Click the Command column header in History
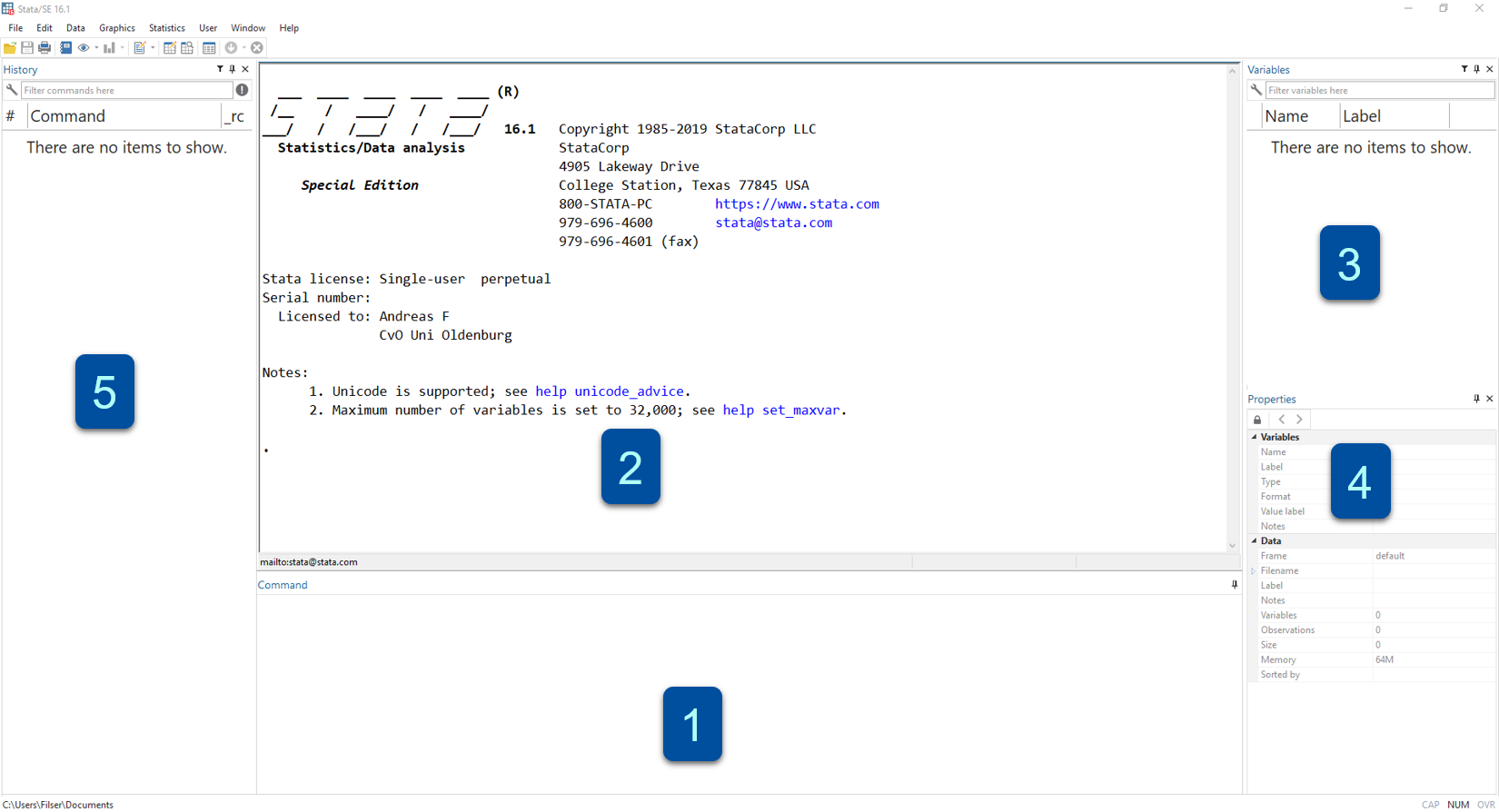The height and width of the screenshot is (812, 1499). pyautogui.click(x=124, y=116)
